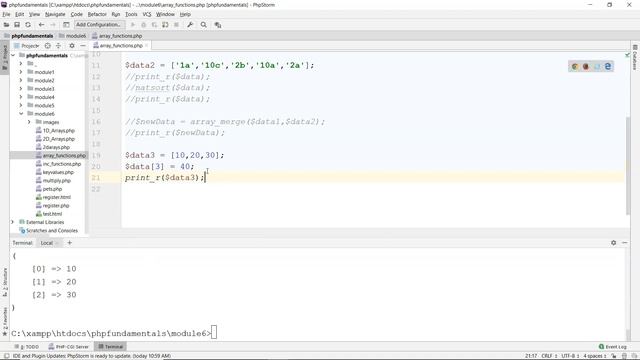The width and height of the screenshot is (640, 360).
Task: Click the Debug bug icon
Action: 143,25
